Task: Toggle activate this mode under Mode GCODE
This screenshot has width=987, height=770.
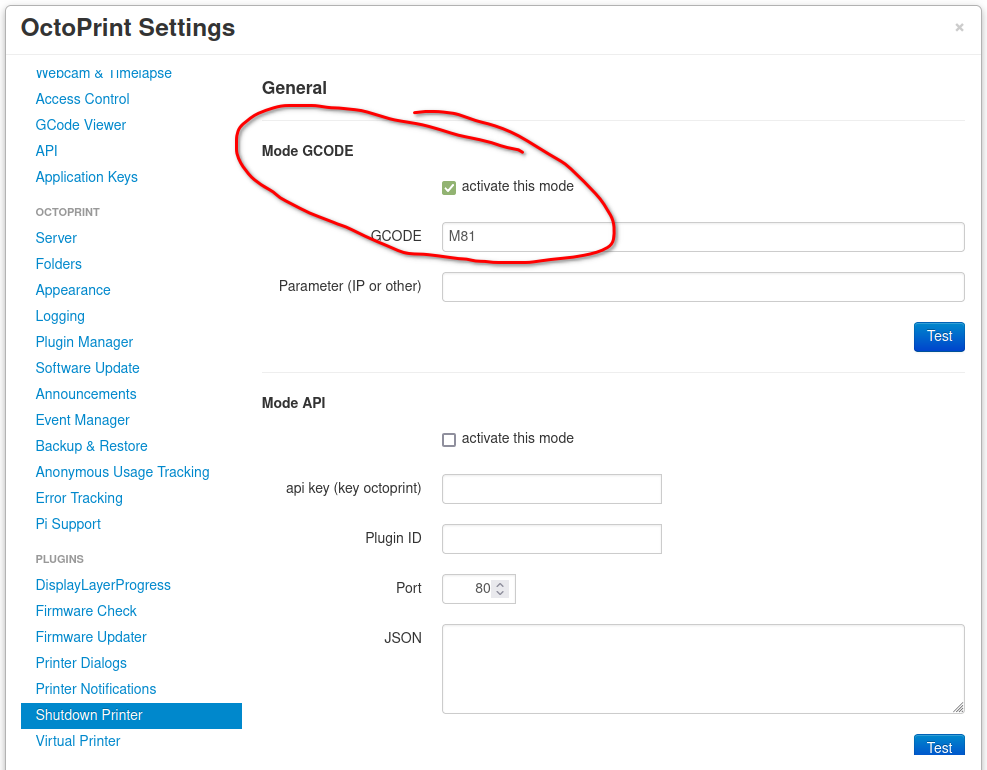Action: coord(449,188)
